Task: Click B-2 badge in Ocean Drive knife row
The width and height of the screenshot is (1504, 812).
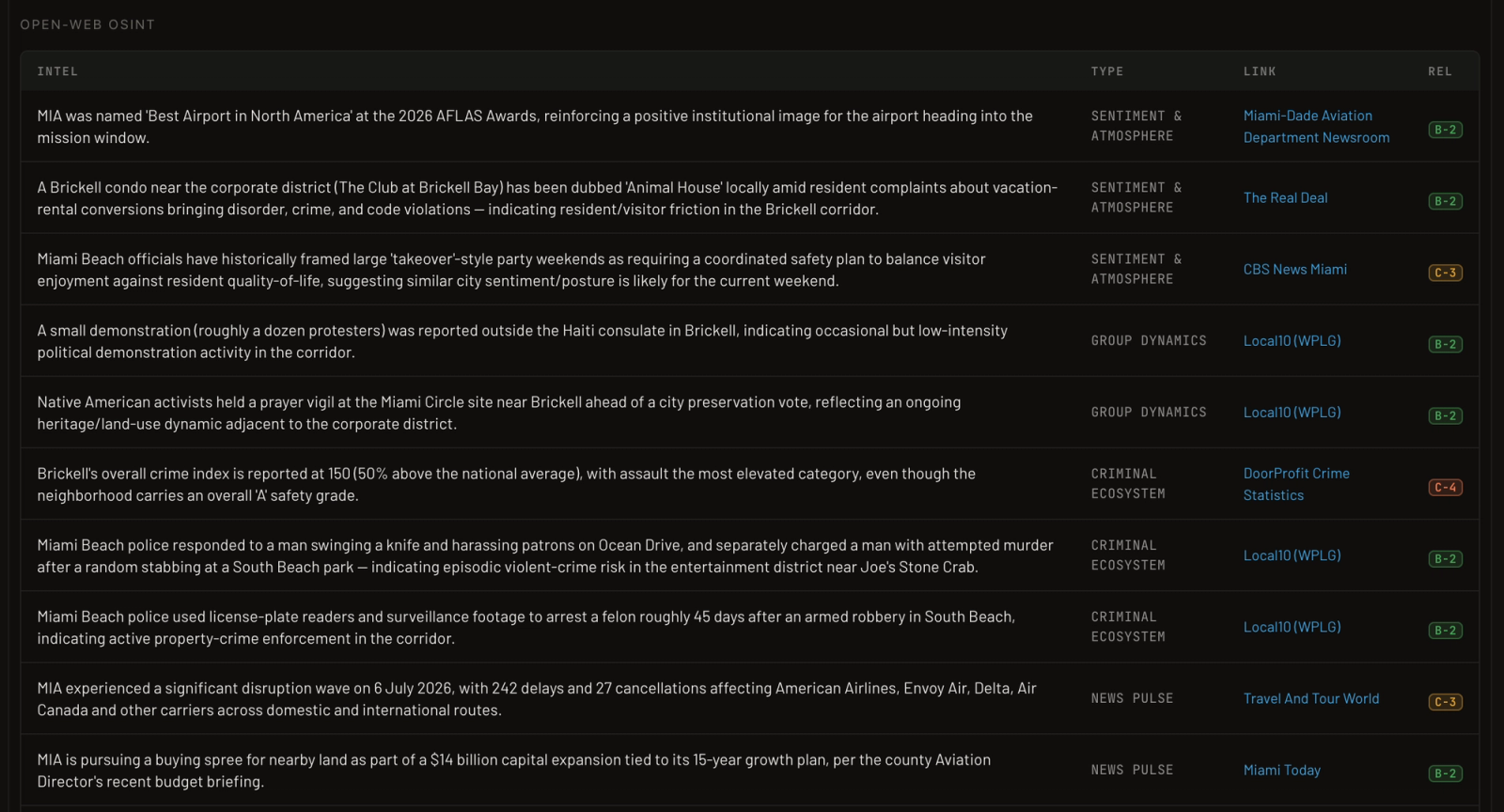Action: (x=1445, y=558)
